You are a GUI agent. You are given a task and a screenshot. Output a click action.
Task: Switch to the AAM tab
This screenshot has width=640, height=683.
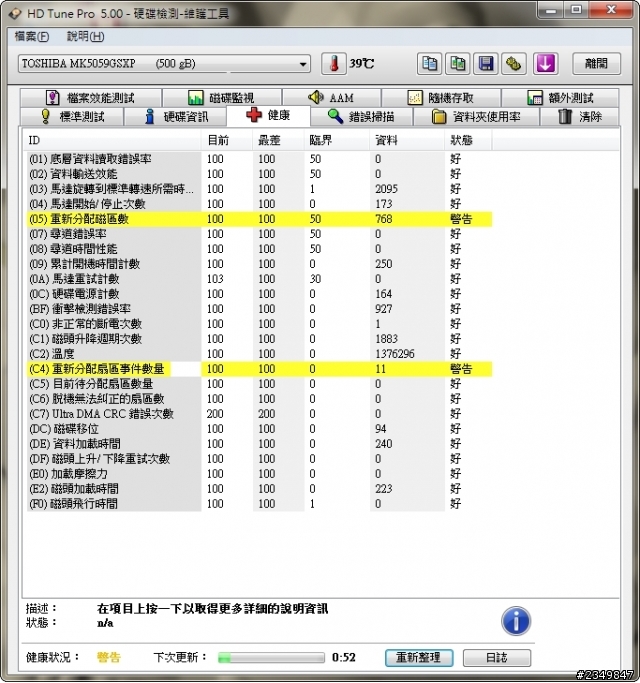coord(332,98)
